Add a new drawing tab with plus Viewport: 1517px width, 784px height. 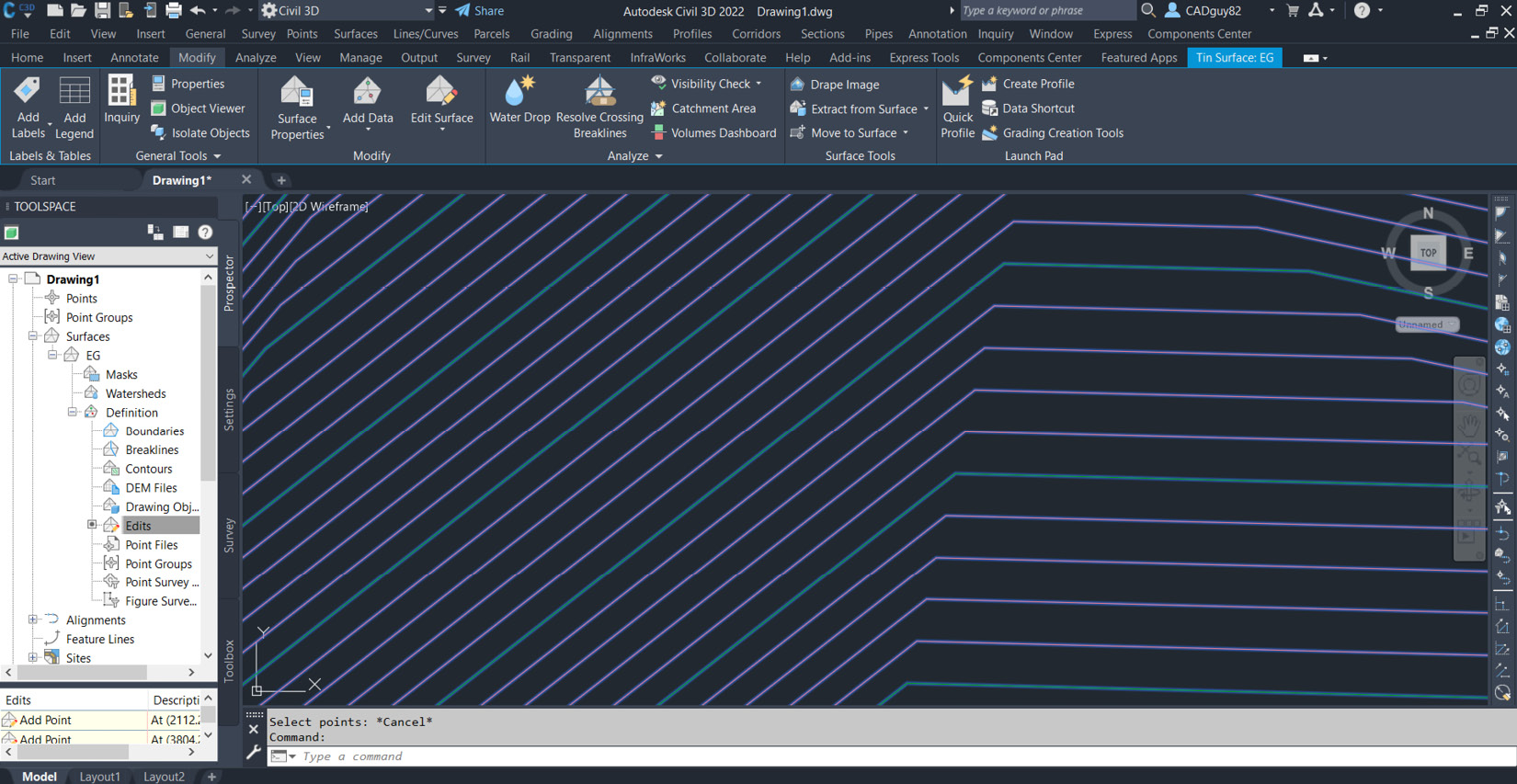click(281, 180)
